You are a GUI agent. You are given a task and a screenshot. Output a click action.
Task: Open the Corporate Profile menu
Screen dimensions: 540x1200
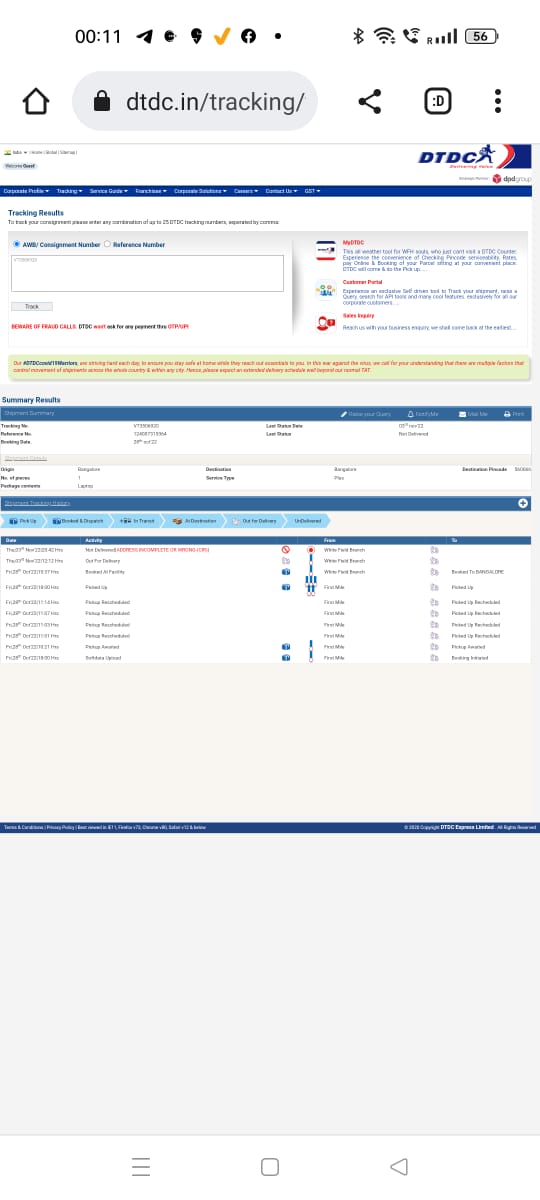(25, 191)
